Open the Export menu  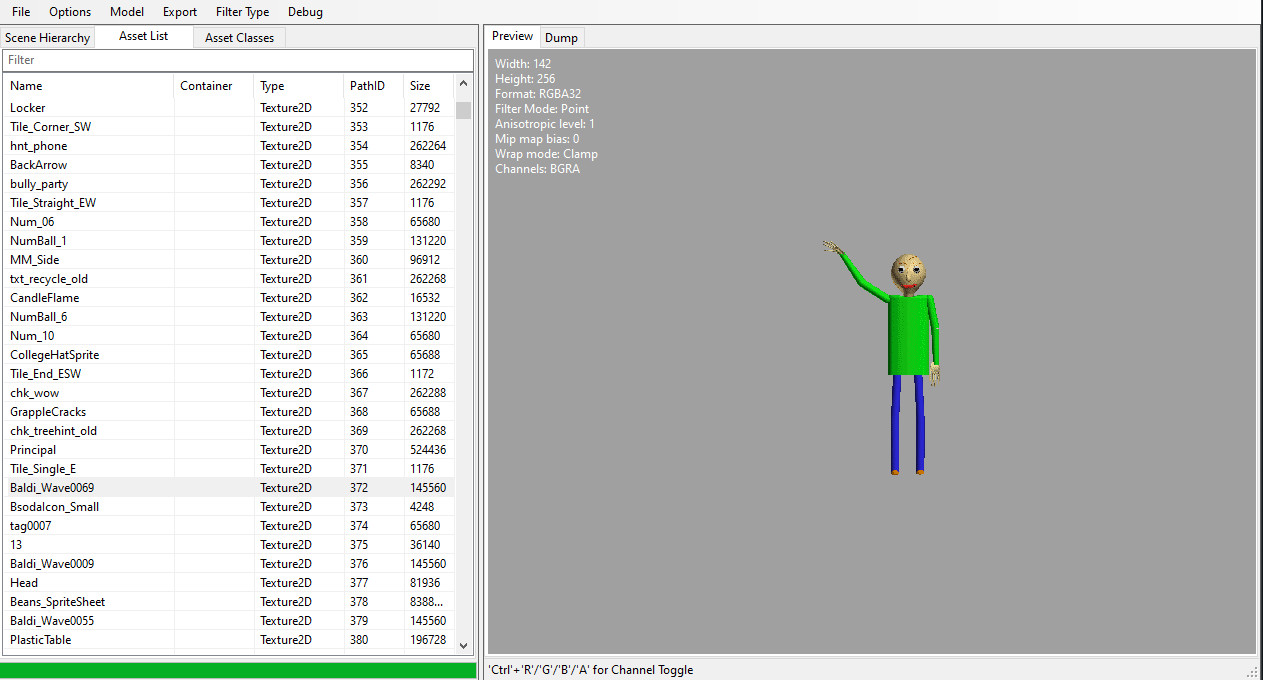coord(180,12)
